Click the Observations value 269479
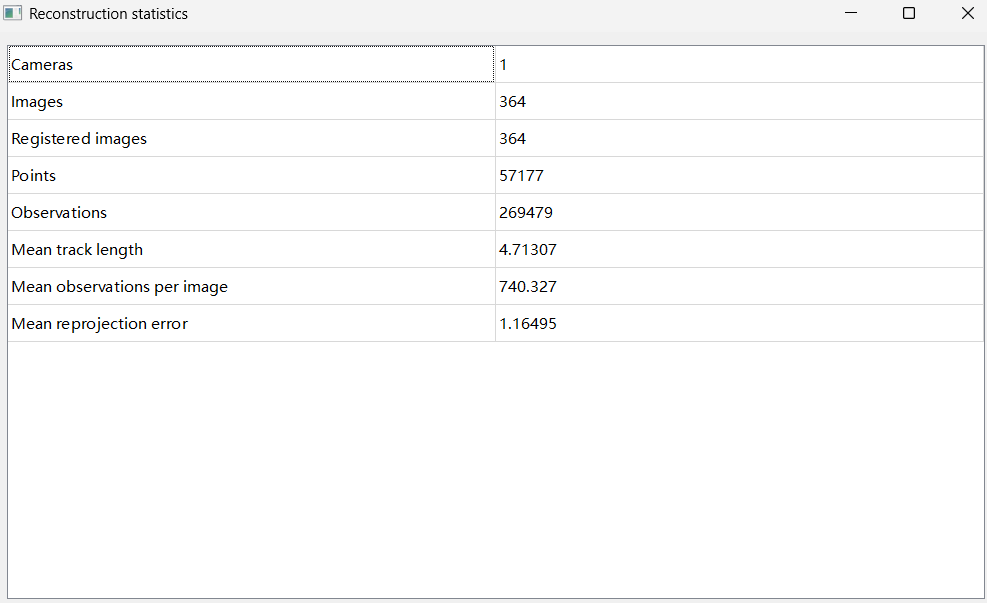The height and width of the screenshot is (603, 987). 526,213
